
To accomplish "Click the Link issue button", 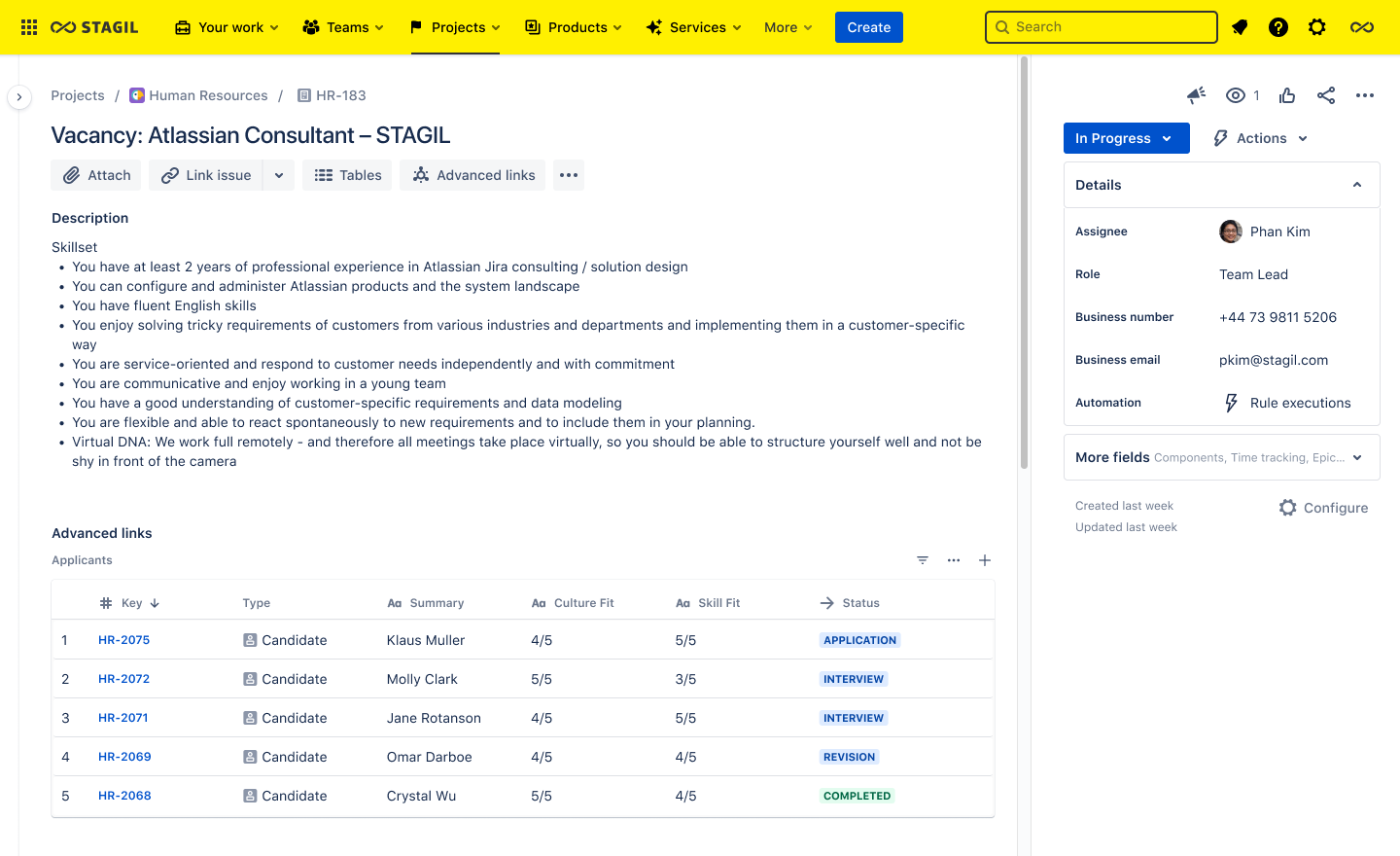I will click(206, 175).
